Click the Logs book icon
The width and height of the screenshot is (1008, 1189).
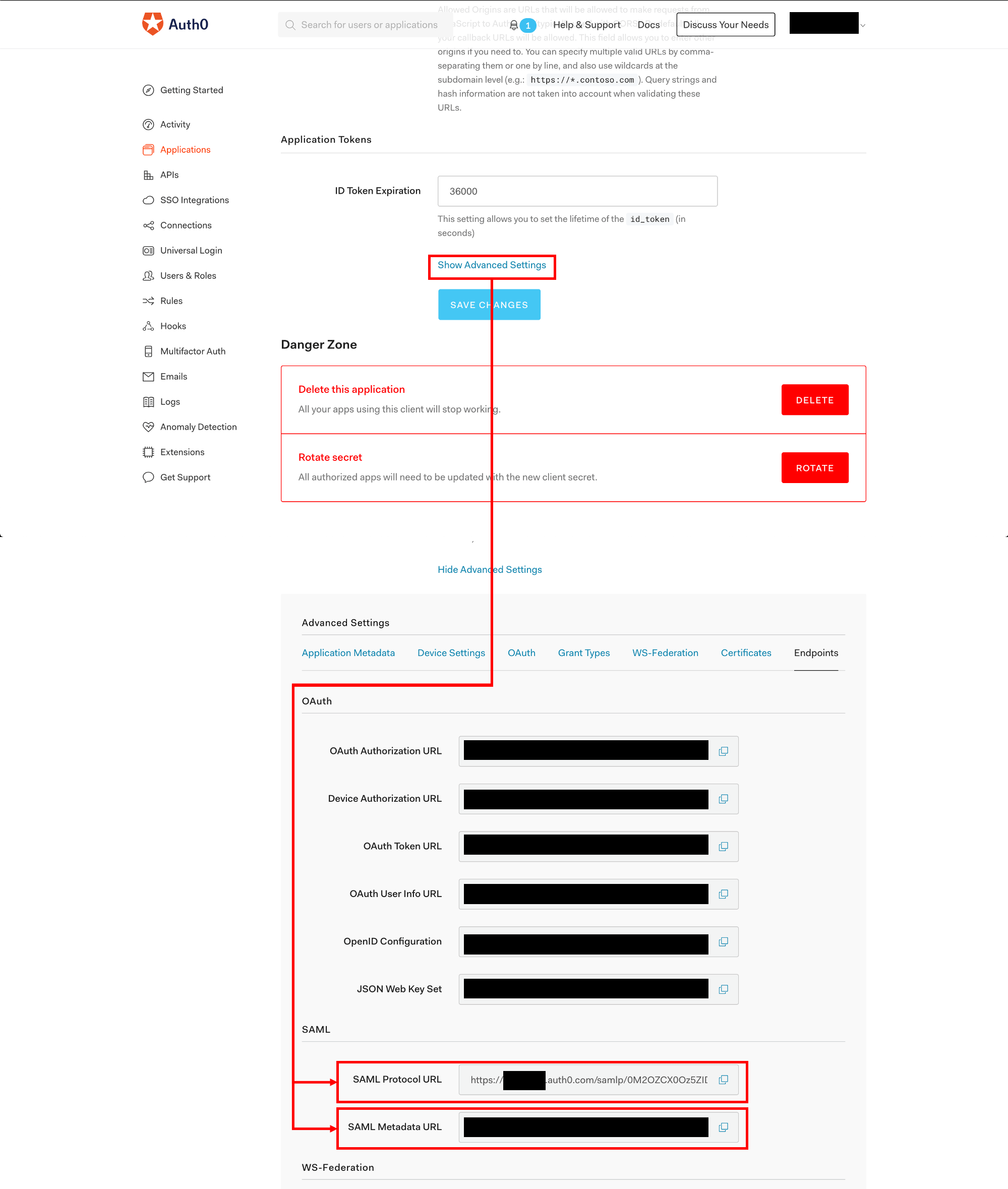pos(149,402)
